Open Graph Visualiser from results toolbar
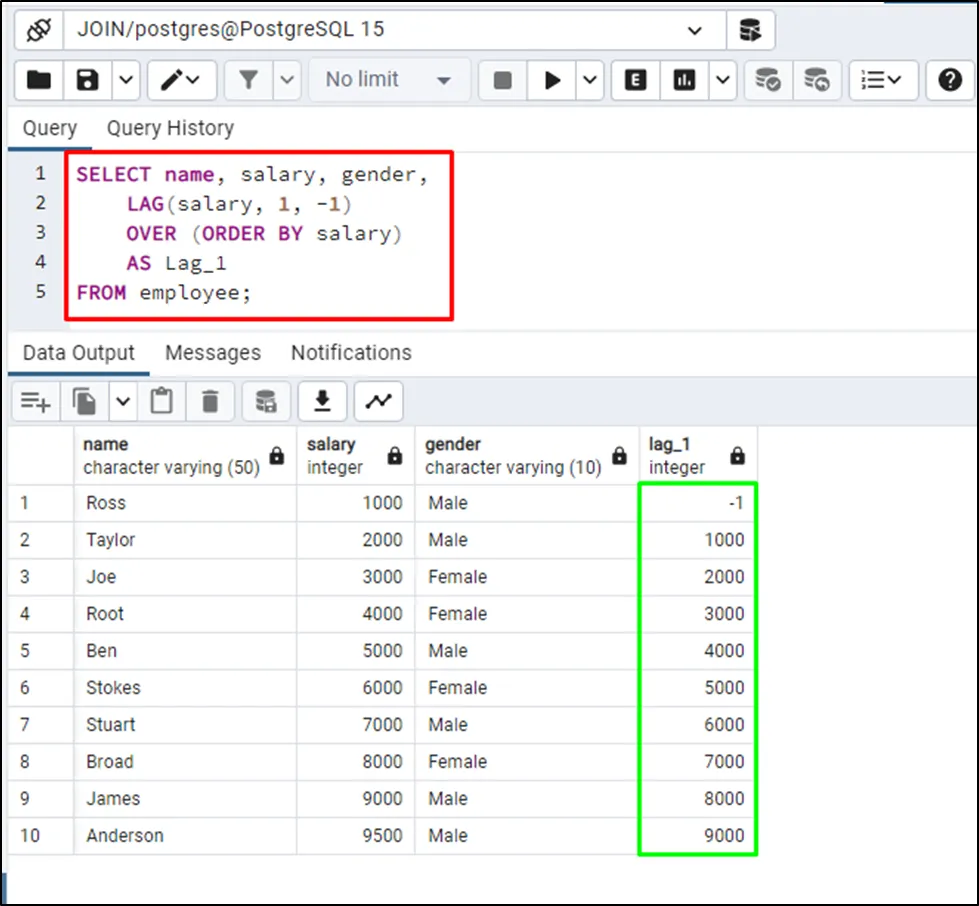Image resolution: width=979 pixels, height=906 pixels. tap(379, 402)
